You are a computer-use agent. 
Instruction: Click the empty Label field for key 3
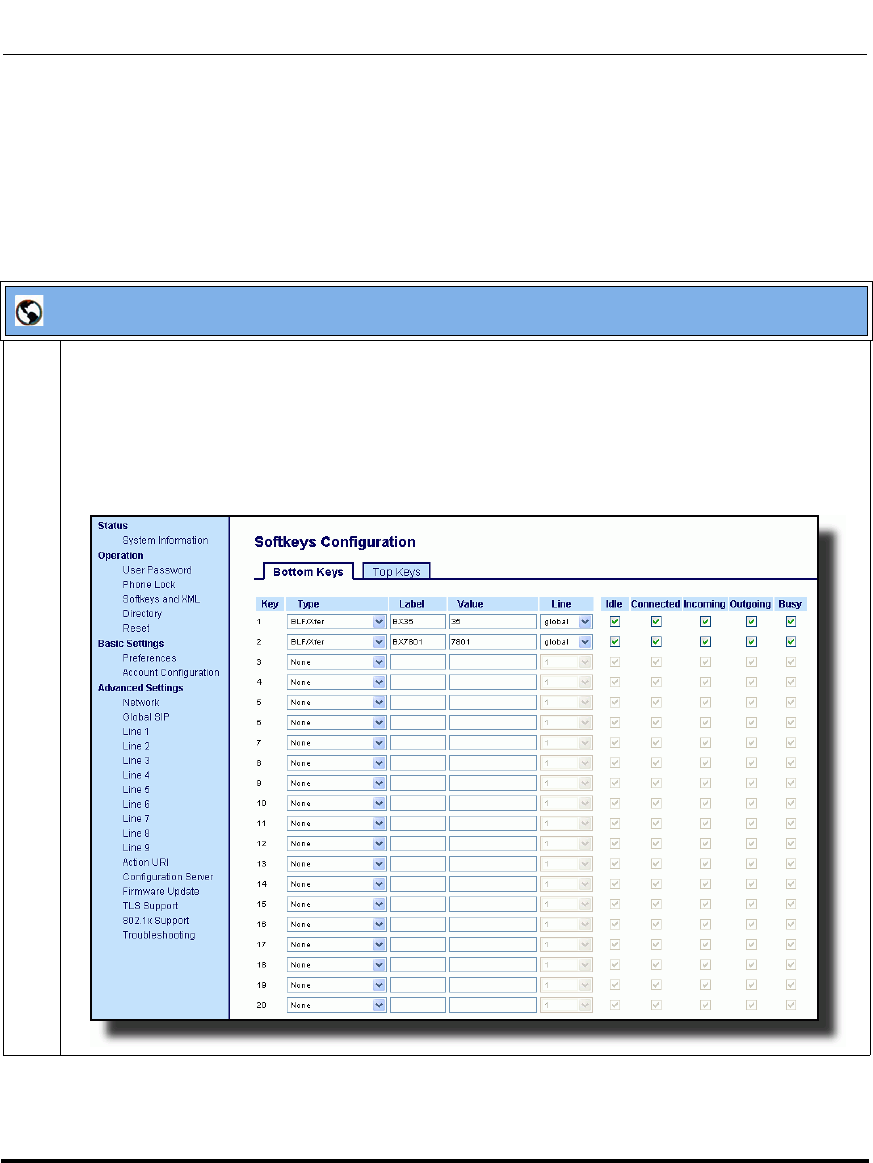pos(418,662)
